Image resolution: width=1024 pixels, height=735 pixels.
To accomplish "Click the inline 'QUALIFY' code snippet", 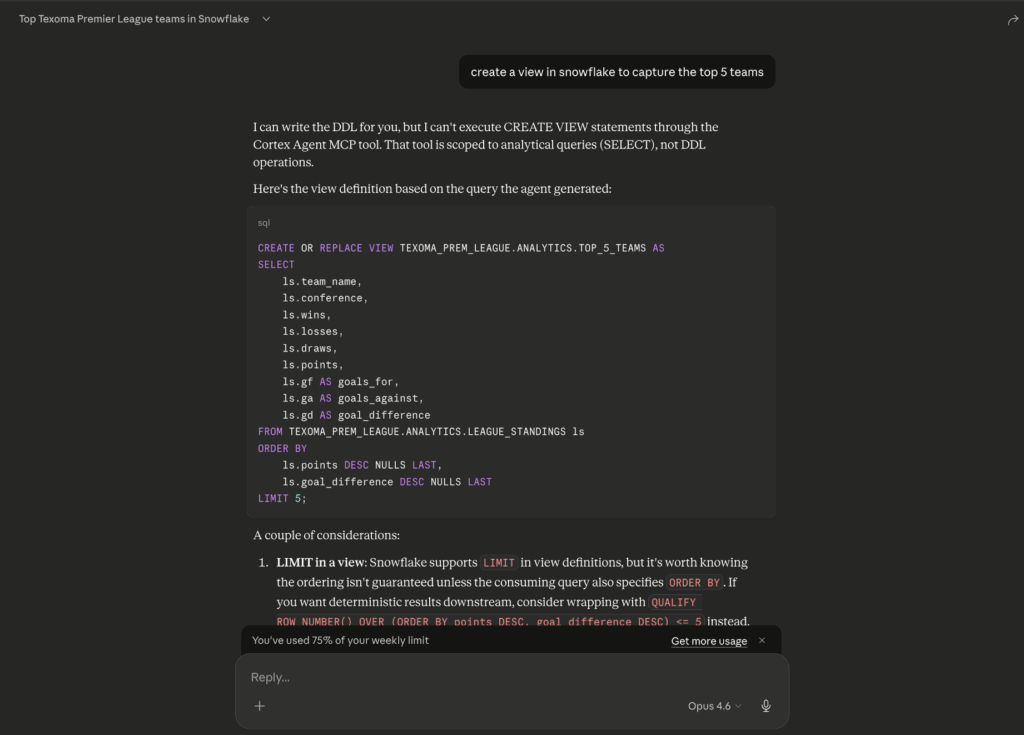I will click(x=675, y=603).
